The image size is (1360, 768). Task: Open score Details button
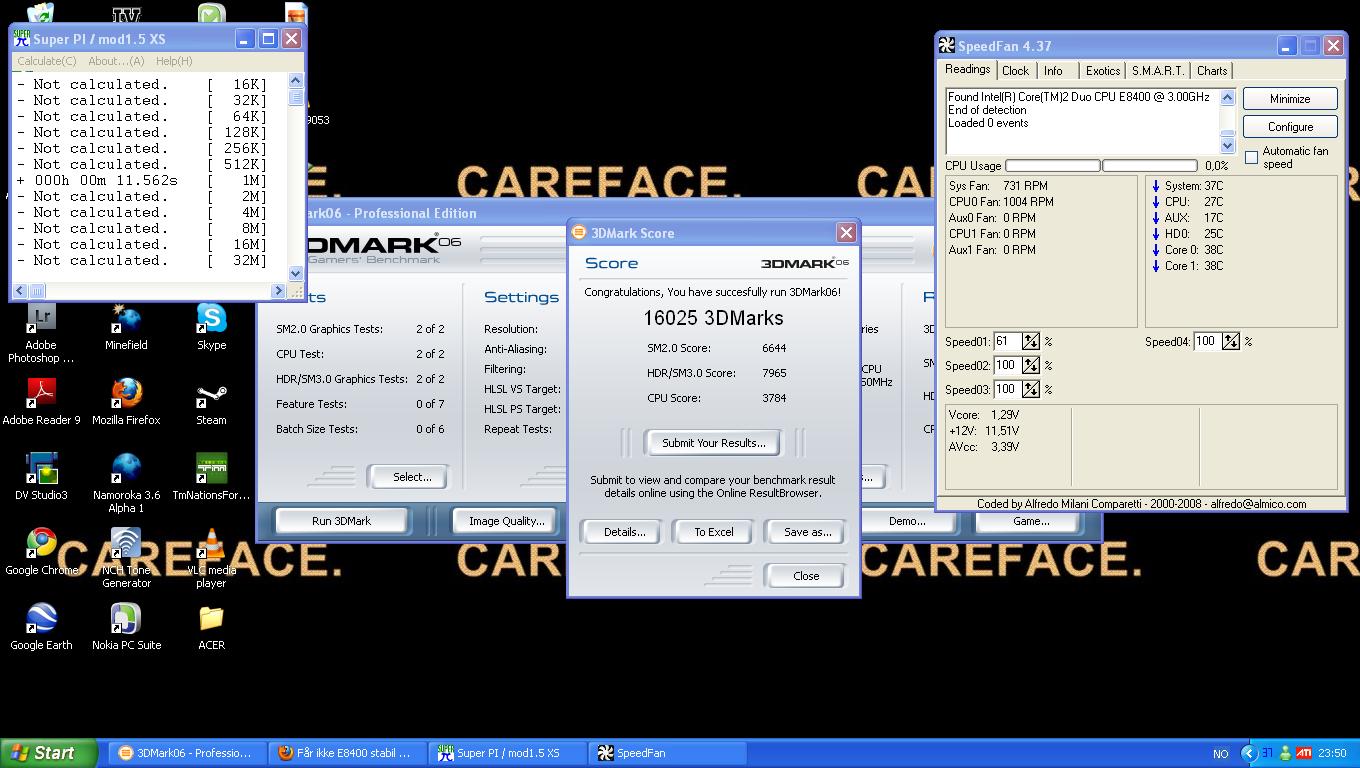(x=624, y=532)
